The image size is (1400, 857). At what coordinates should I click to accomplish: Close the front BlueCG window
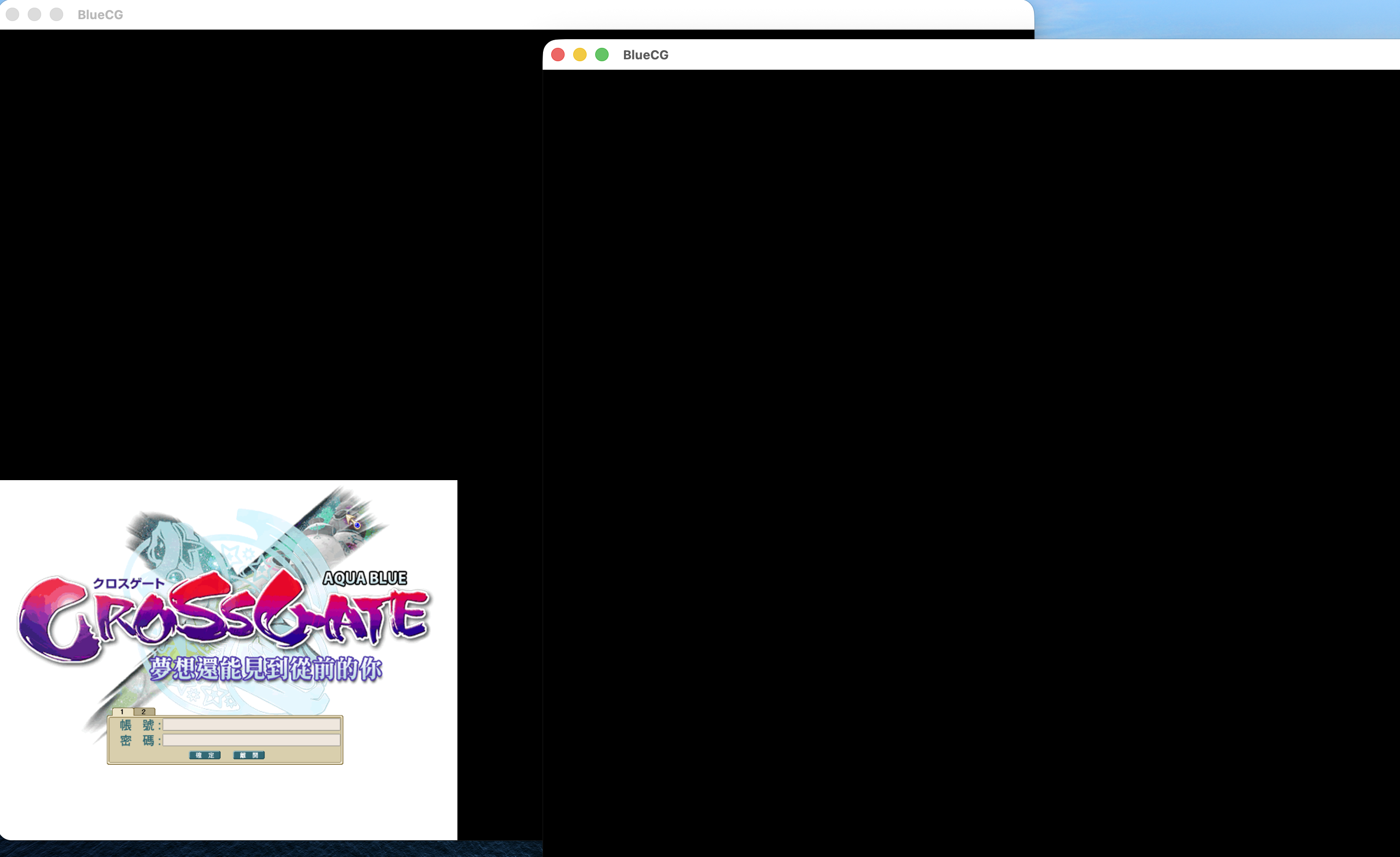click(558, 55)
